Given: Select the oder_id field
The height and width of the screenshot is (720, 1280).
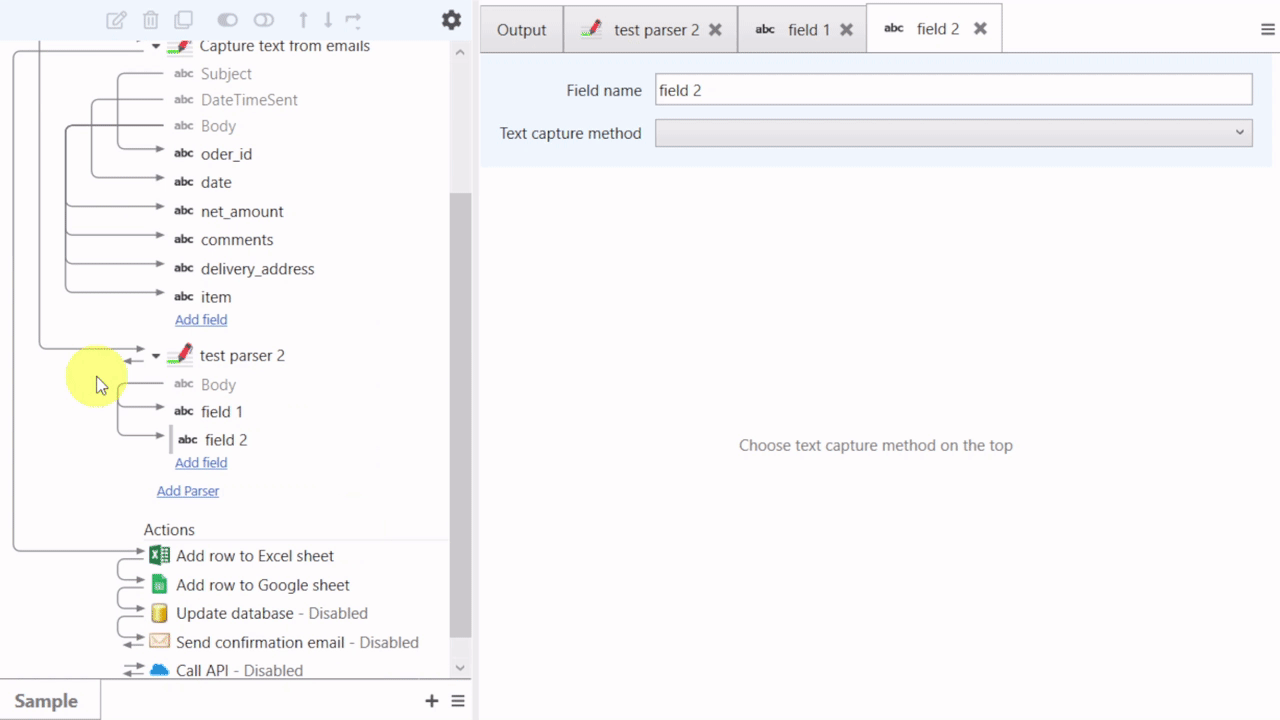Looking at the screenshot, I should [226, 154].
